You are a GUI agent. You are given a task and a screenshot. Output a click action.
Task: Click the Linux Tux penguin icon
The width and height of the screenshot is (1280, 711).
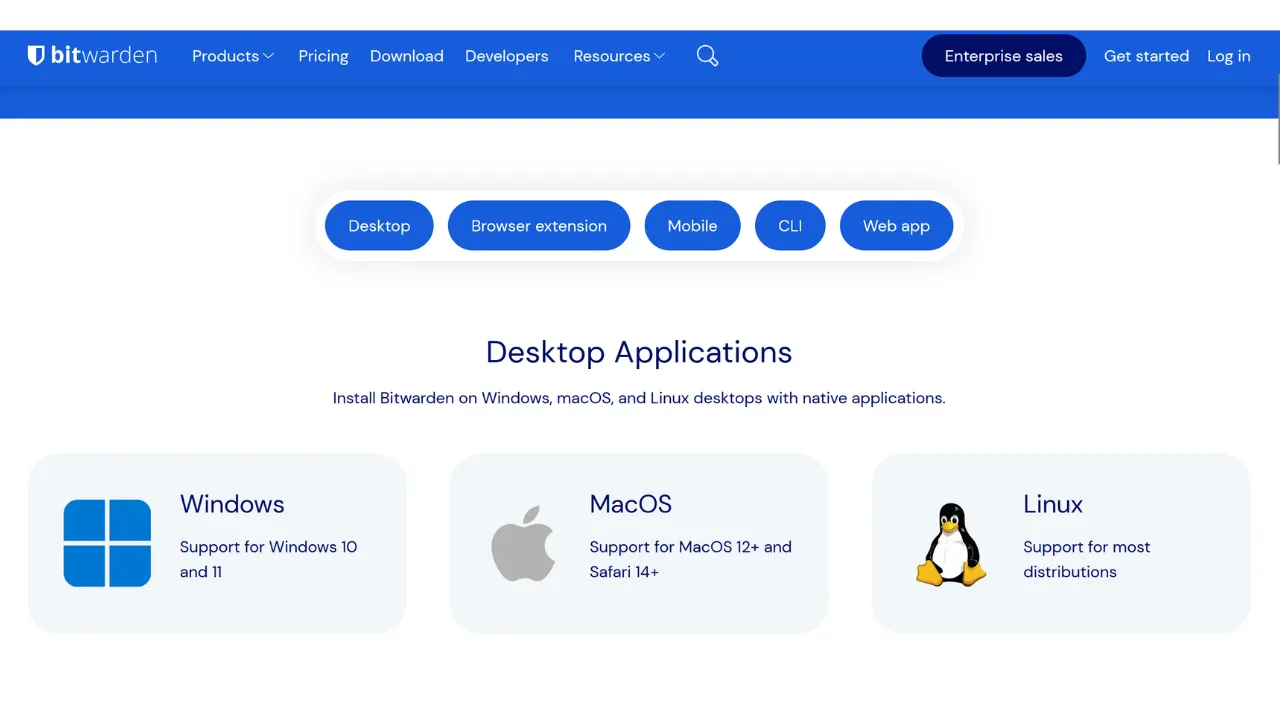click(x=950, y=544)
